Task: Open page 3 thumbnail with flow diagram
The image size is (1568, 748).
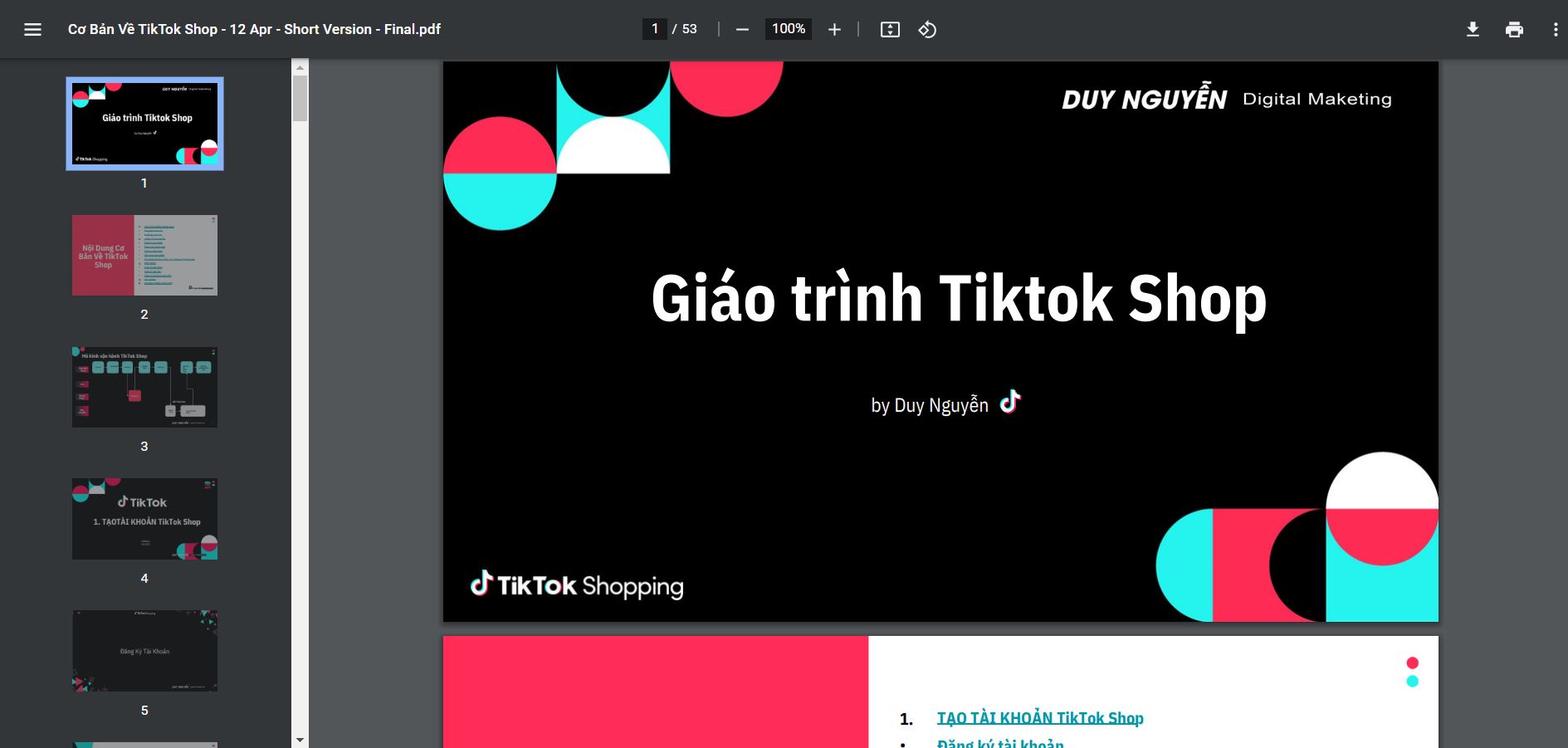Action: pyautogui.click(x=144, y=387)
